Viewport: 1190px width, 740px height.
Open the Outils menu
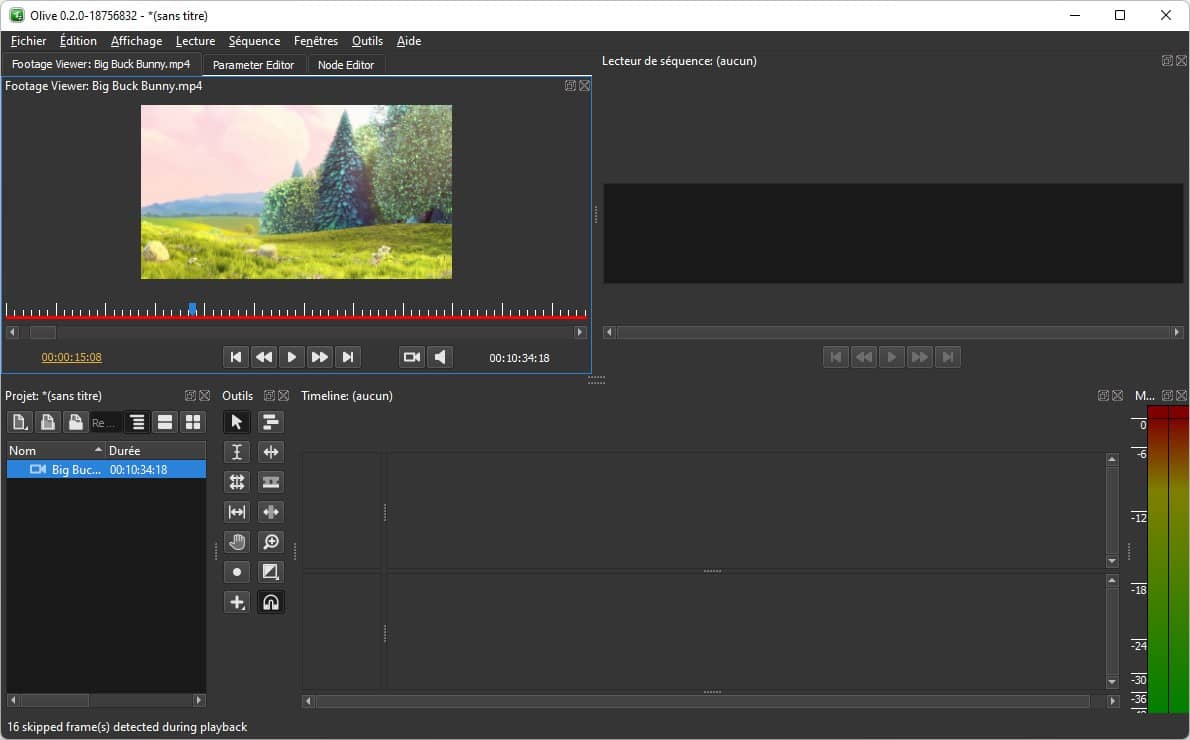tap(367, 41)
